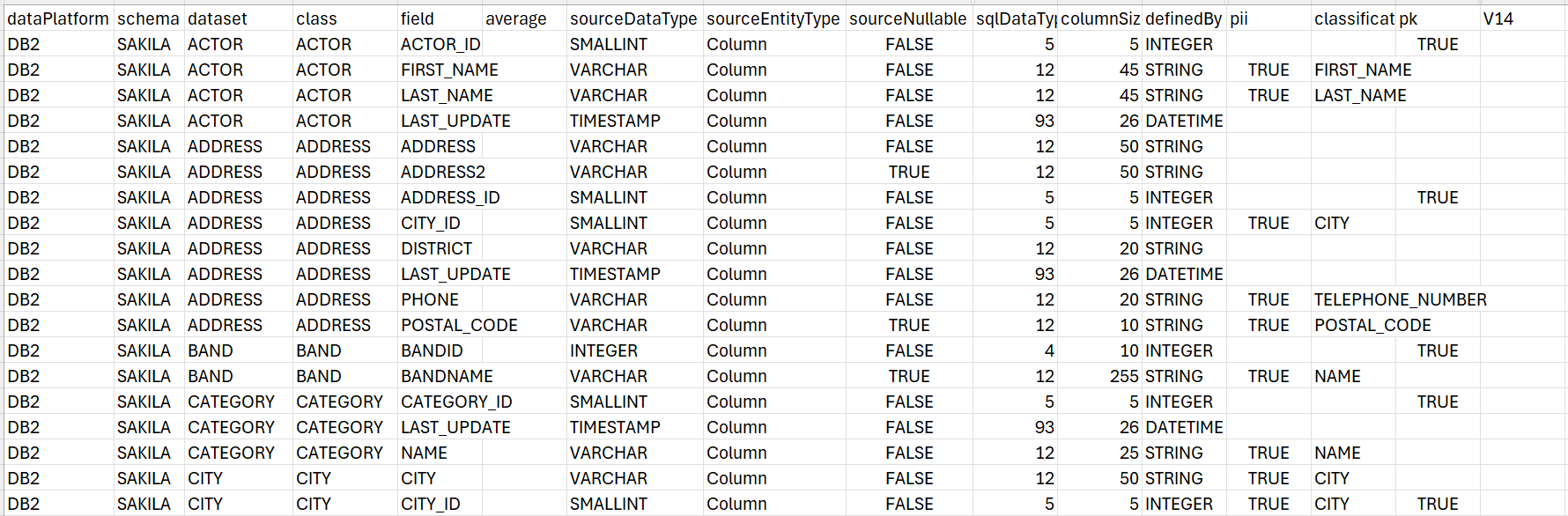Select the TELEPHONE_NUMBER classification cell
Image resolution: width=1568 pixels, height=516 pixels.
click(x=1400, y=299)
